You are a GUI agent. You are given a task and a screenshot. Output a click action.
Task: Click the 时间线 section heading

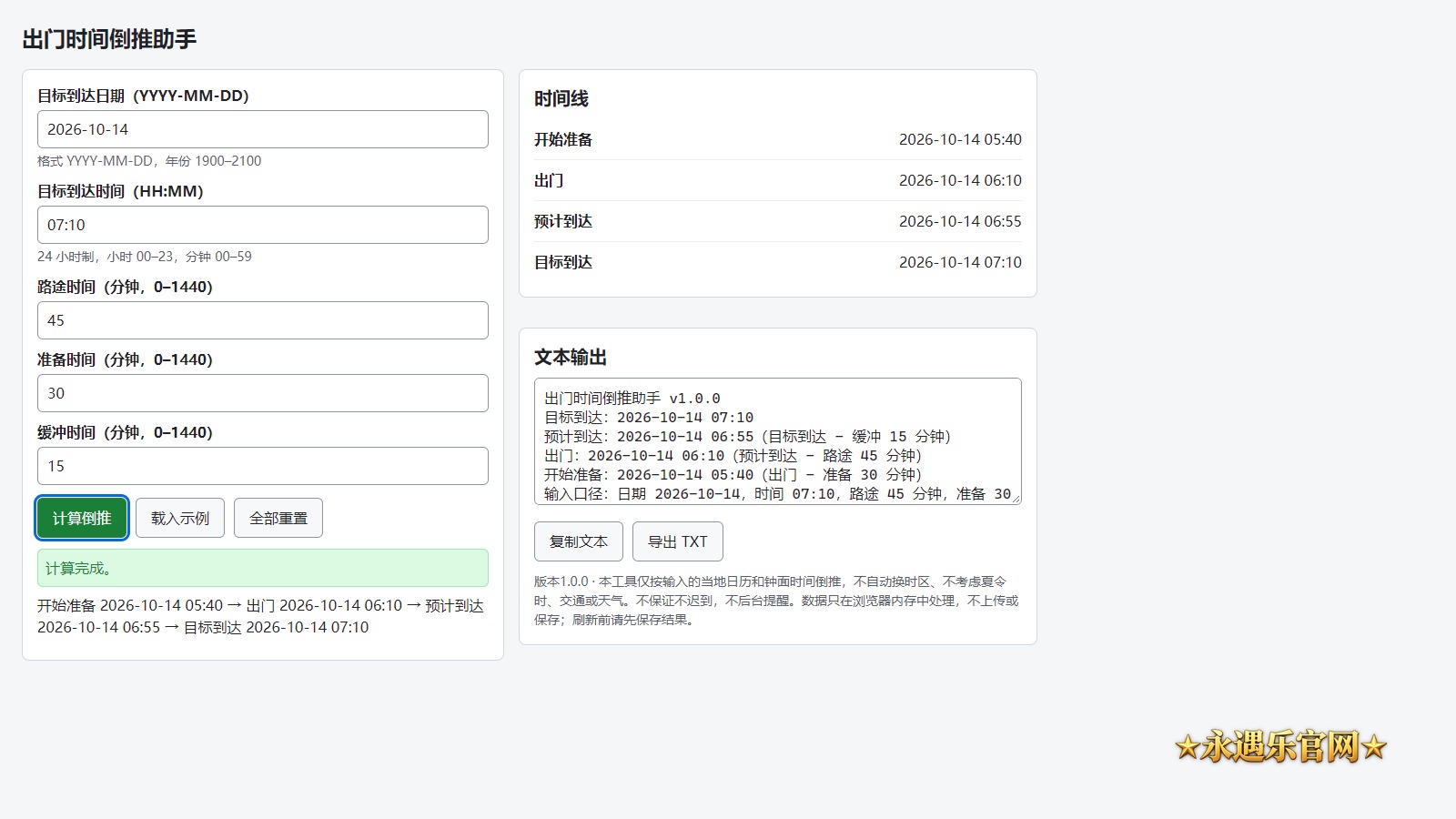point(561,98)
